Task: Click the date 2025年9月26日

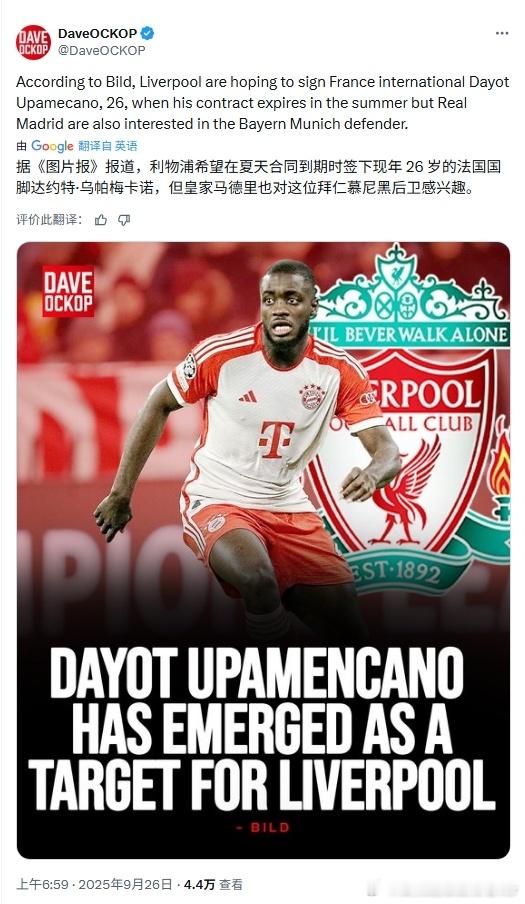Action: click(126, 884)
